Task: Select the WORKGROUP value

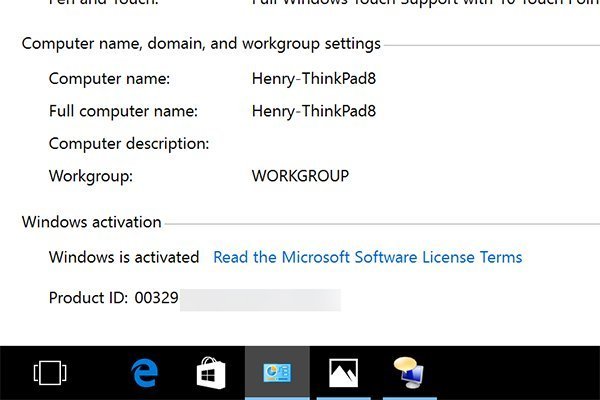Action: (x=300, y=176)
